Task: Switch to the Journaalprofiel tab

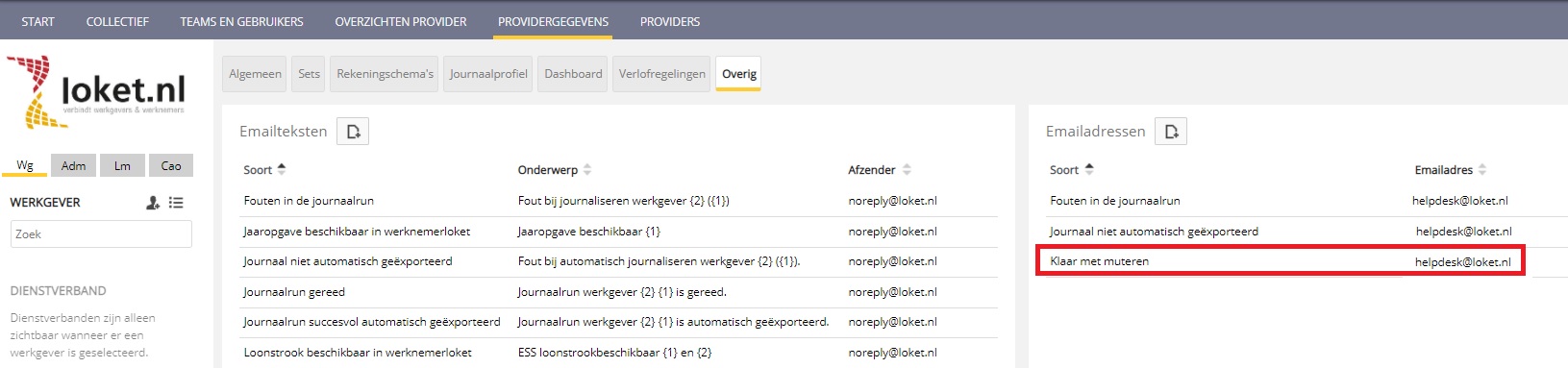Action: 488,74
